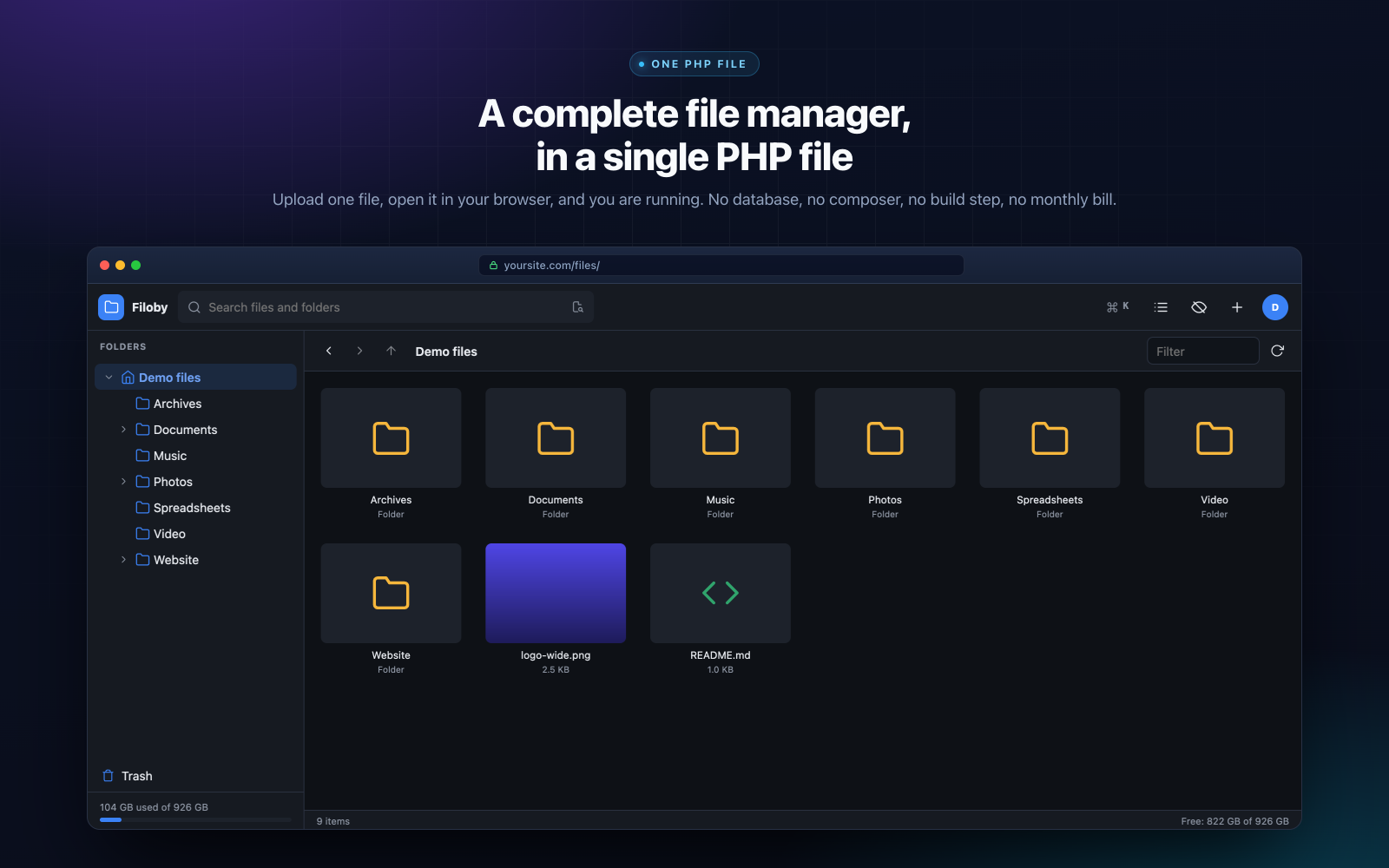The width and height of the screenshot is (1389, 868).
Task: Click the logo-wide.png file name
Action: [556, 655]
